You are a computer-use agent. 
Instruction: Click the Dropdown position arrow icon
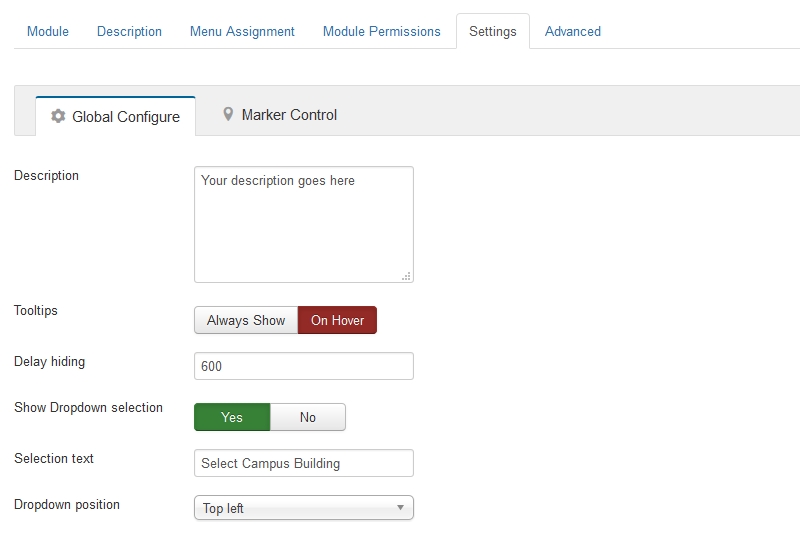coord(401,507)
